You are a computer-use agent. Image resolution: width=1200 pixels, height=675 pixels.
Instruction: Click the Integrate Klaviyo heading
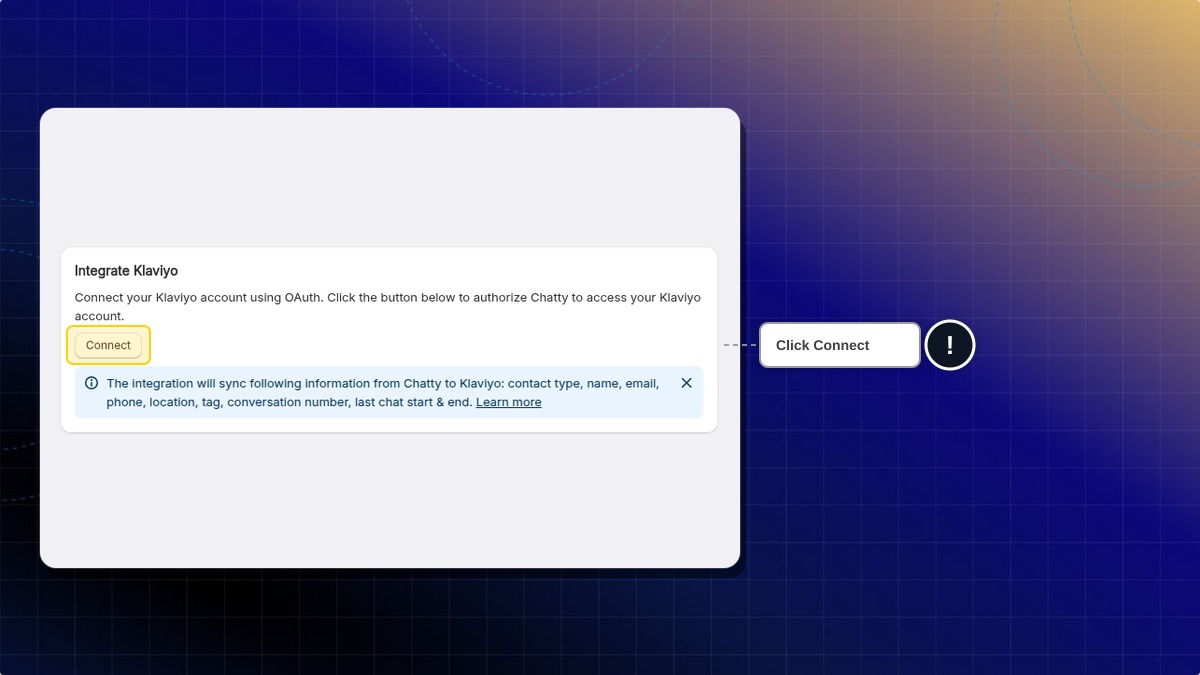(x=126, y=271)
